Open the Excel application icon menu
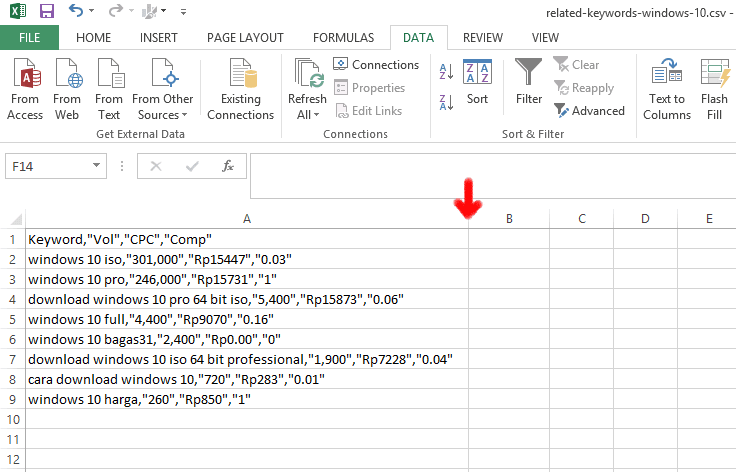The width and height of the screenshot is (736, 472). 18,11
